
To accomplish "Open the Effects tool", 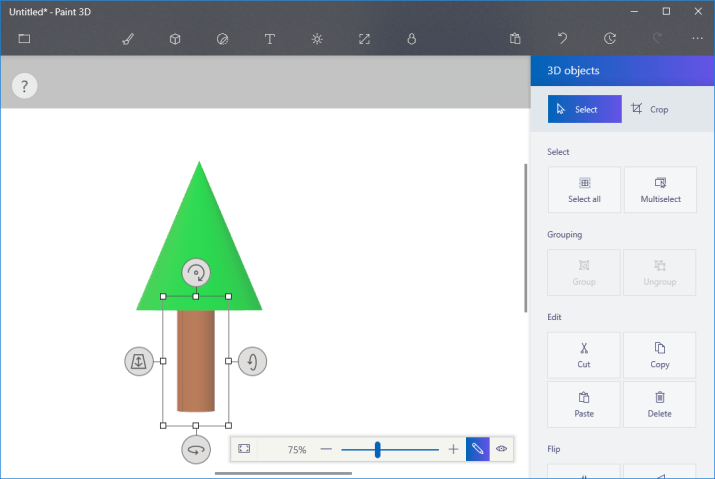I will click(317, 39).
